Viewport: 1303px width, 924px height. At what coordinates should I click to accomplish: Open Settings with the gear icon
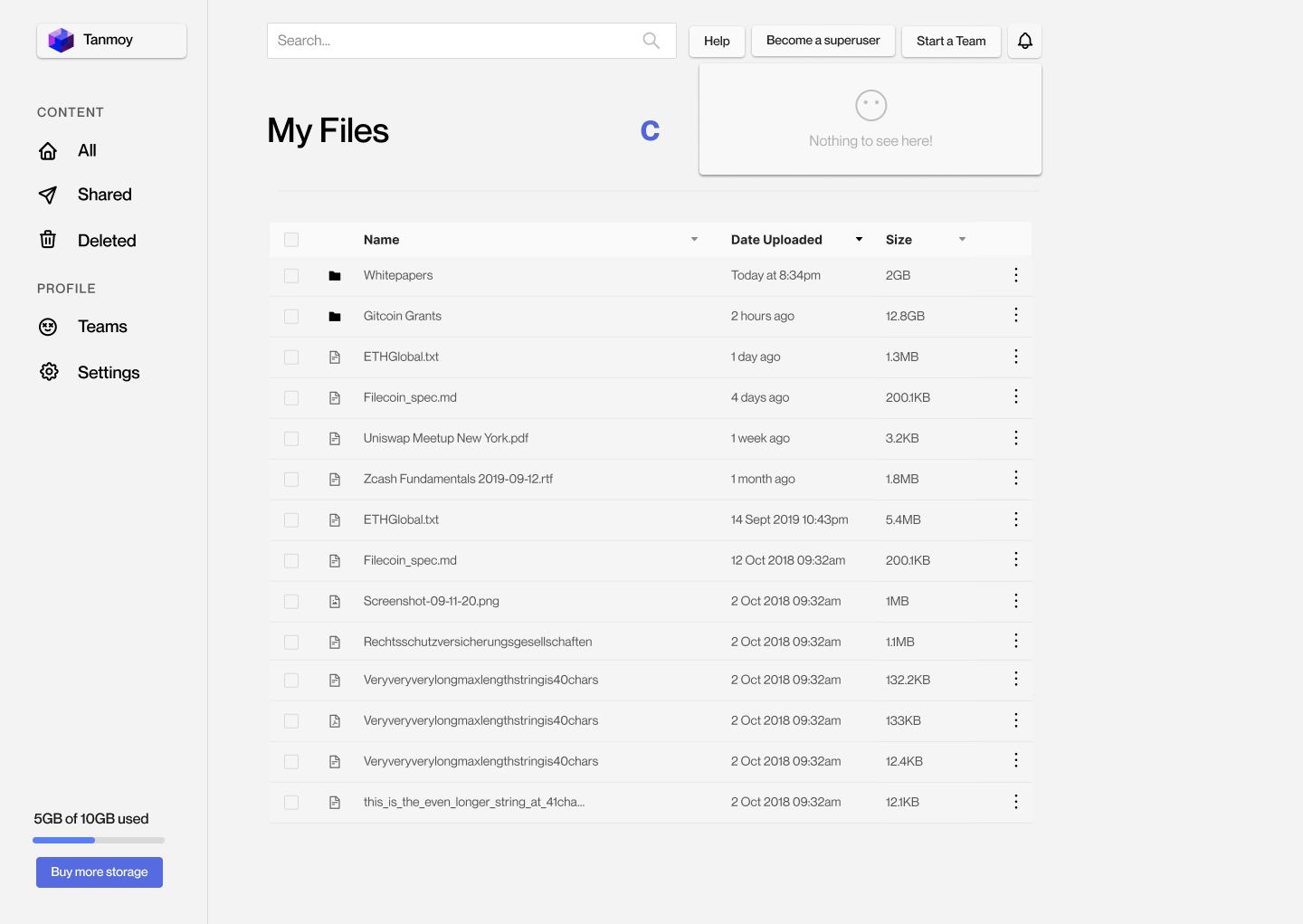[x=49, y=372]
